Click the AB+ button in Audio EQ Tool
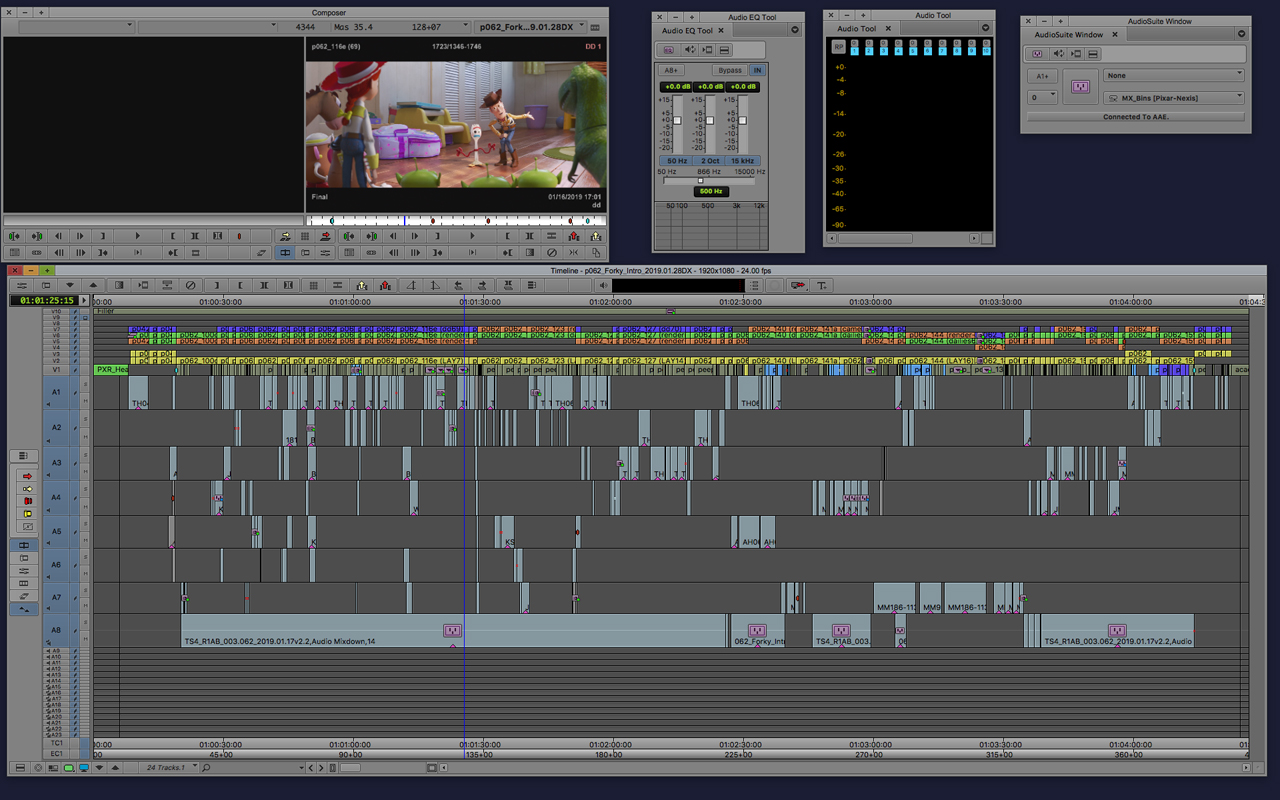The width and height of the screenshot is (1280, 800). (671, 70)
